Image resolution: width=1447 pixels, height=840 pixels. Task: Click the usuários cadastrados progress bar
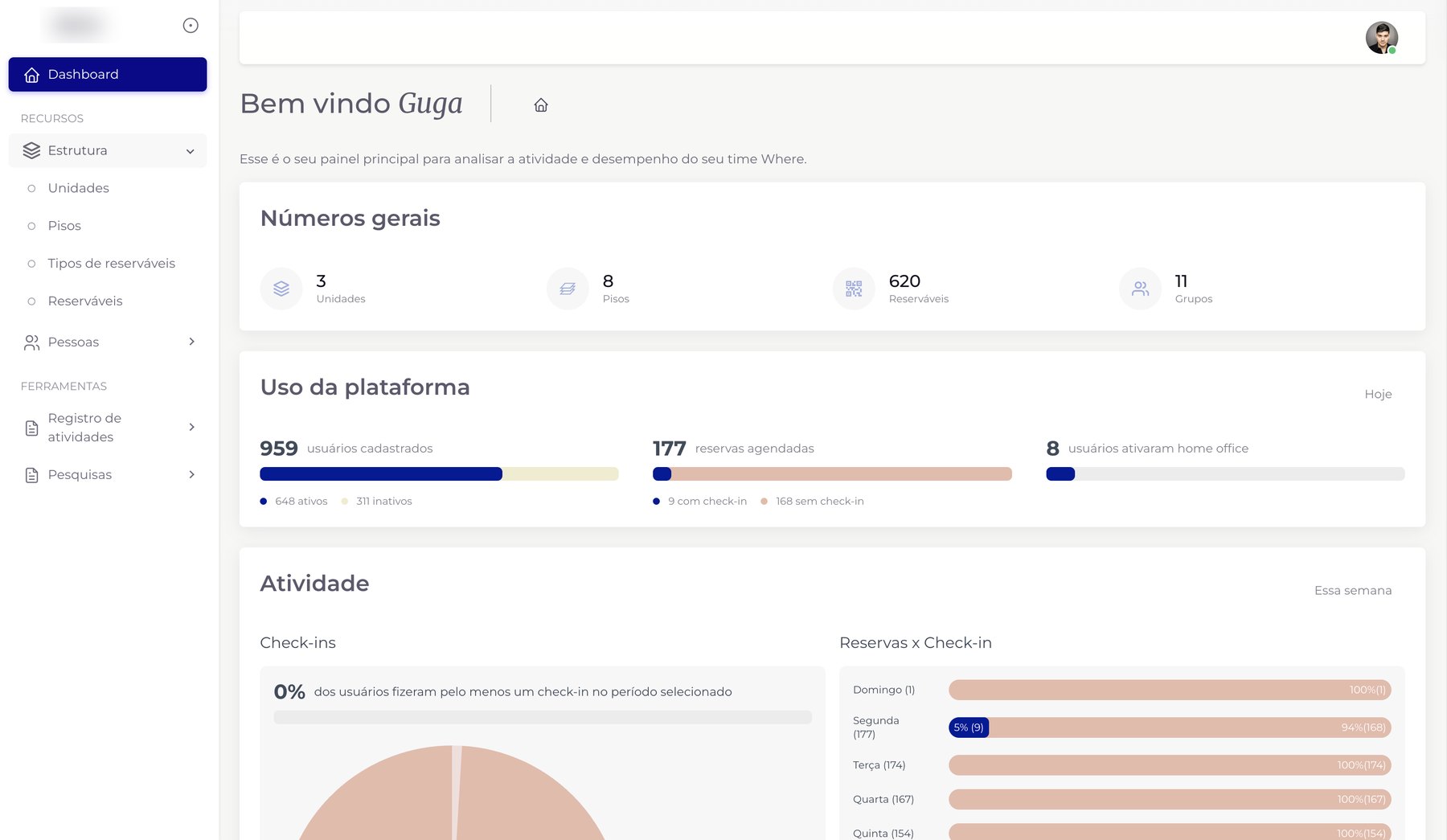point(439,474)
